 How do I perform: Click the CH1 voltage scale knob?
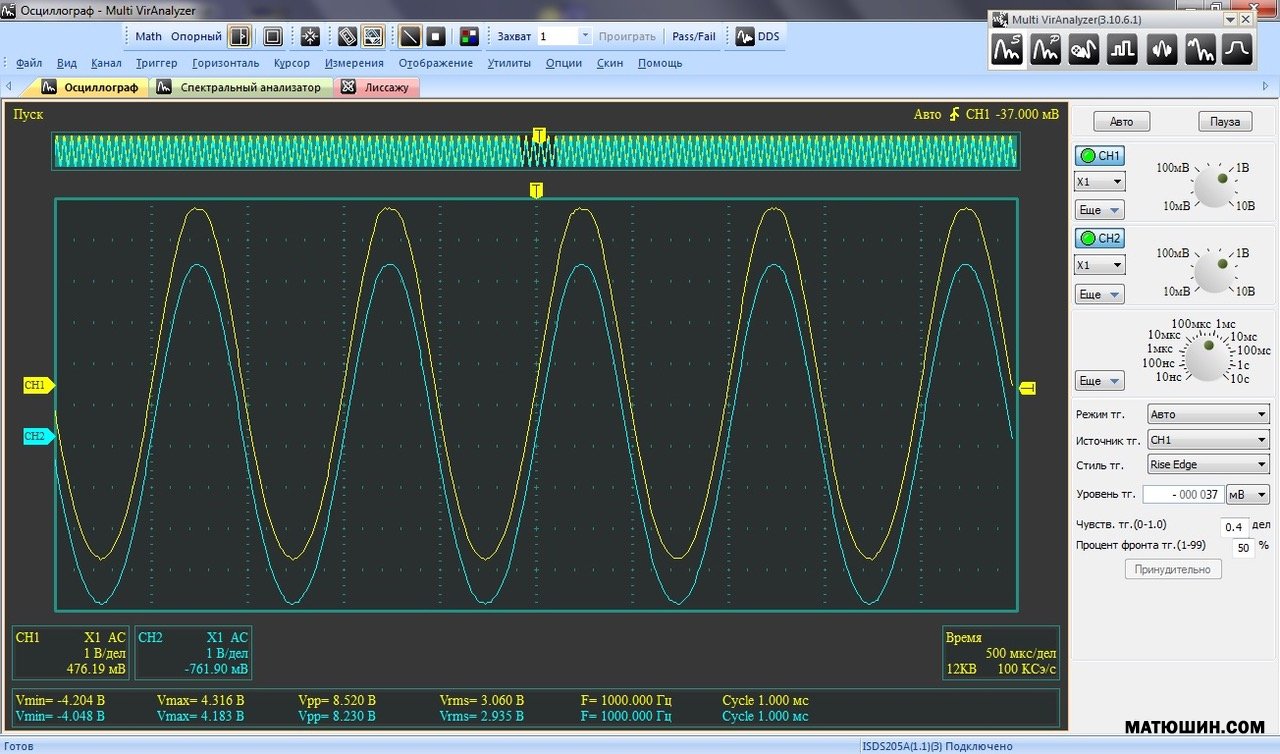(1212, 187)
